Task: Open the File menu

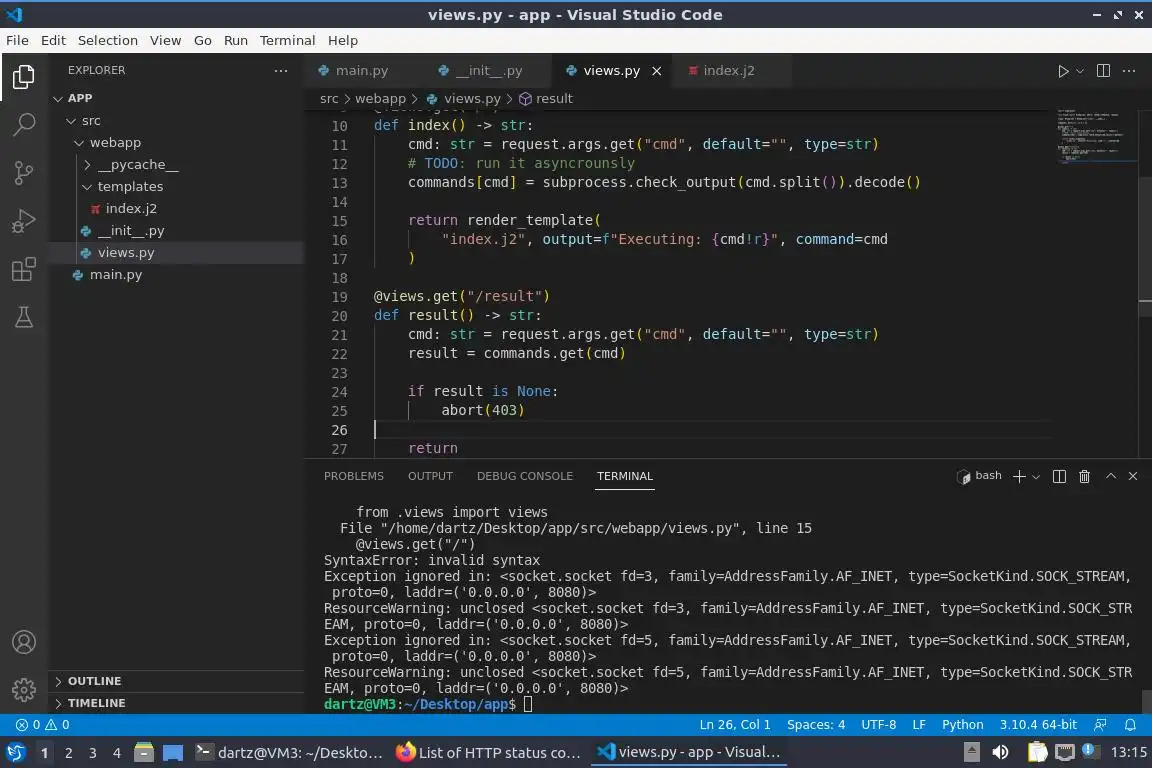Action: [x=17, y=40]
